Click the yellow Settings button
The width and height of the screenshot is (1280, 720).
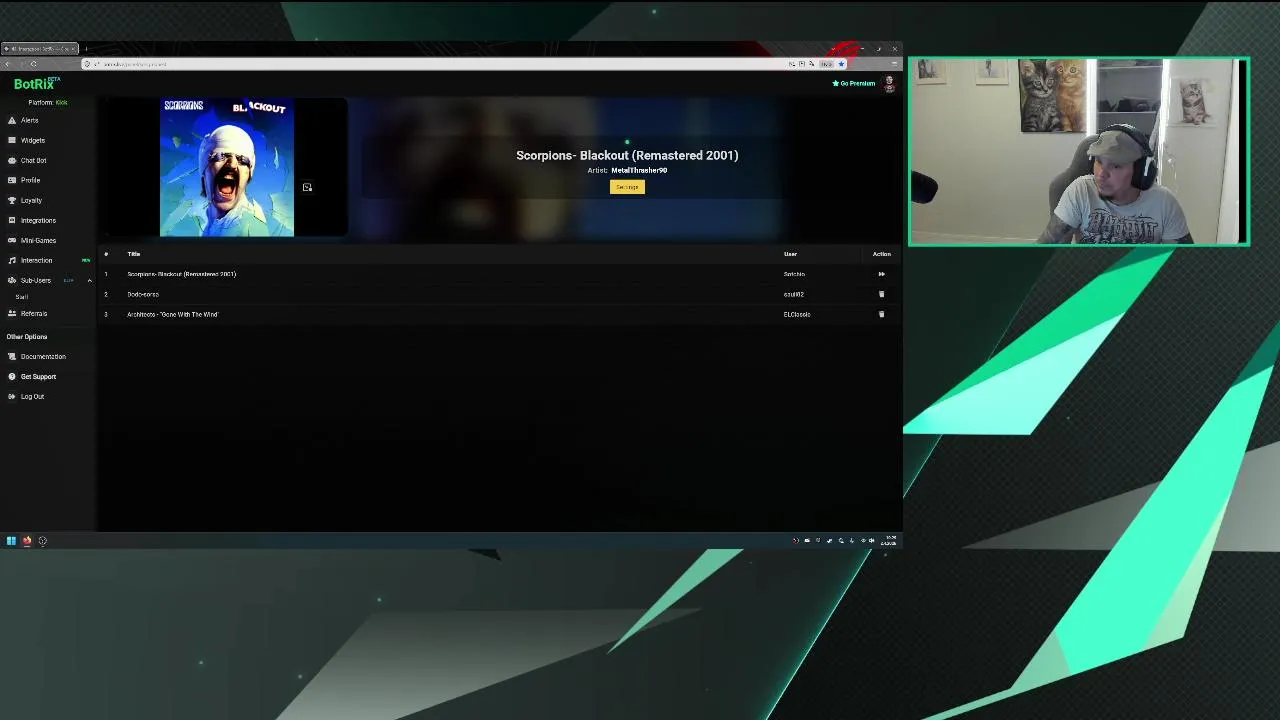[627, 187]
